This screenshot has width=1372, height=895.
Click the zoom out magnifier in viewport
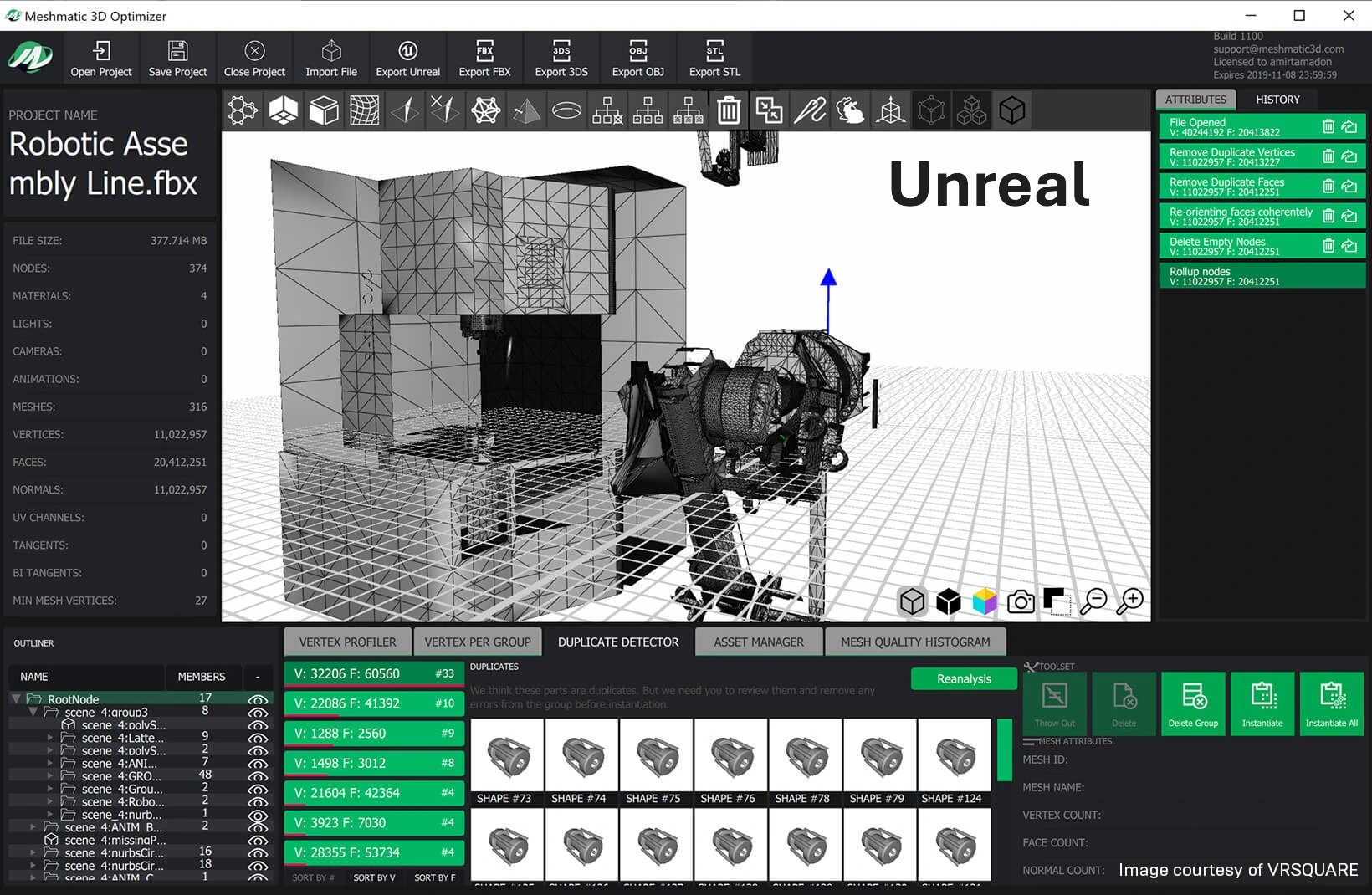1093,601
